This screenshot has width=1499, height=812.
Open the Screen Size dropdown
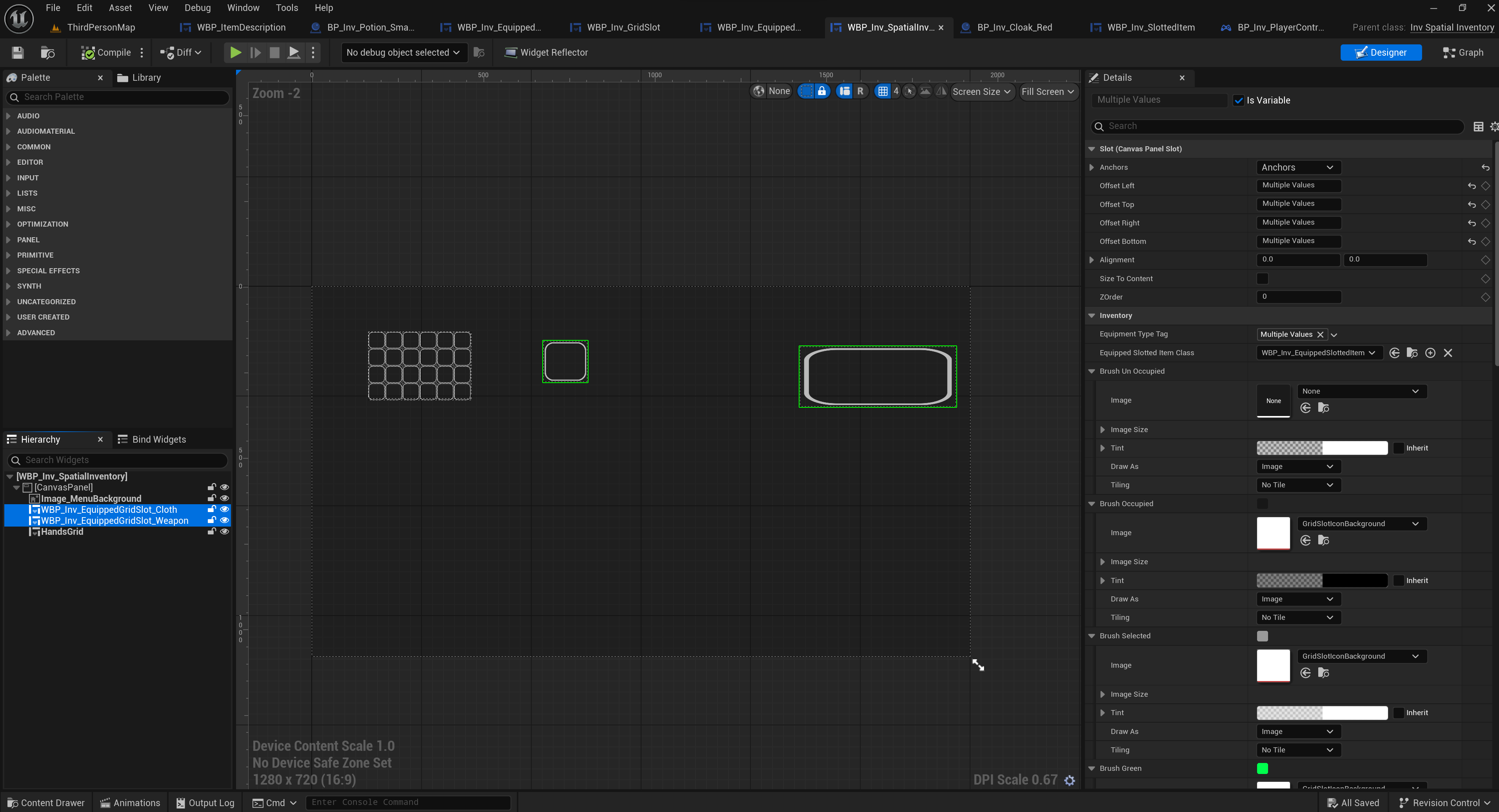[981, 91]
